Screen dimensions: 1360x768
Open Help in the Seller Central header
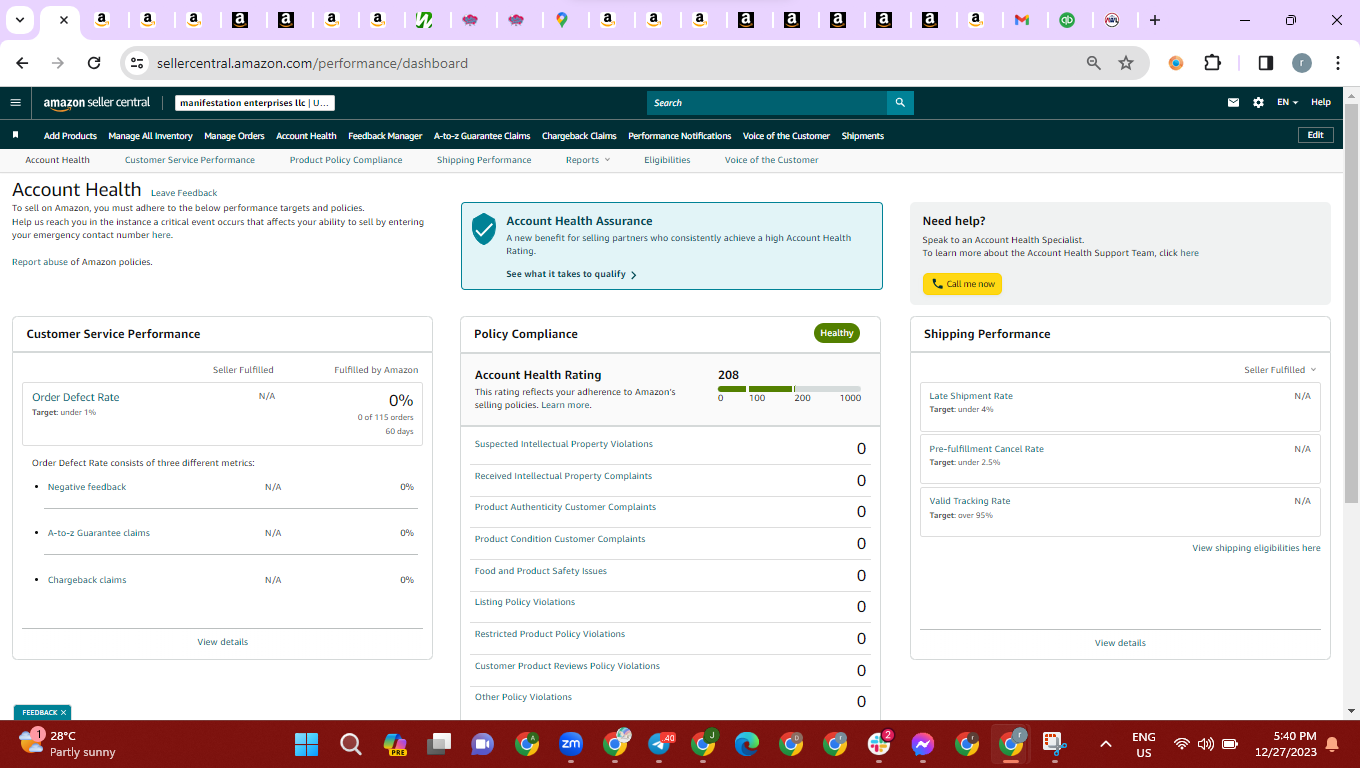coord(1321,102)
